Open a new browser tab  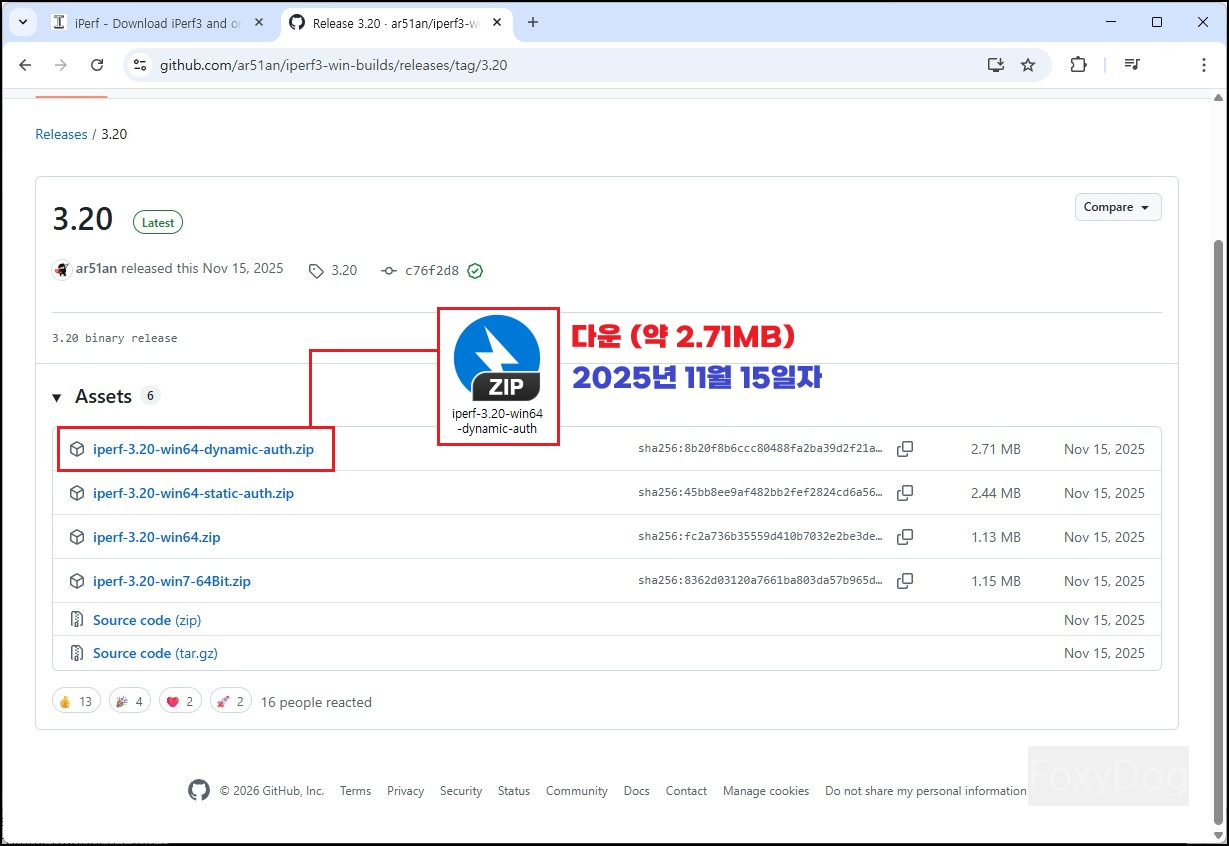pos(533,22)
